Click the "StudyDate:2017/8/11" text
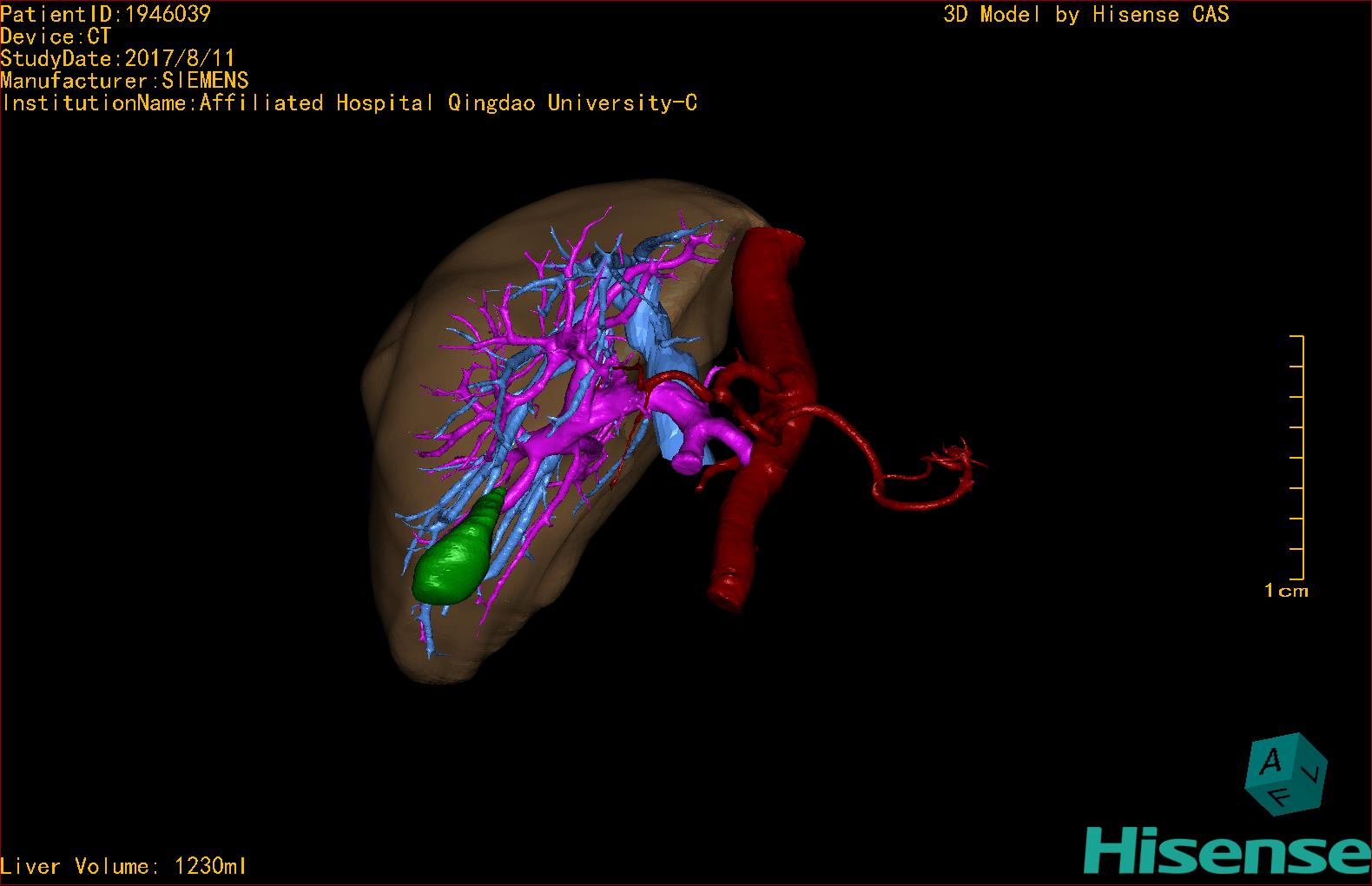Viewport: 1372px width, 886px height. pos(117,59)
